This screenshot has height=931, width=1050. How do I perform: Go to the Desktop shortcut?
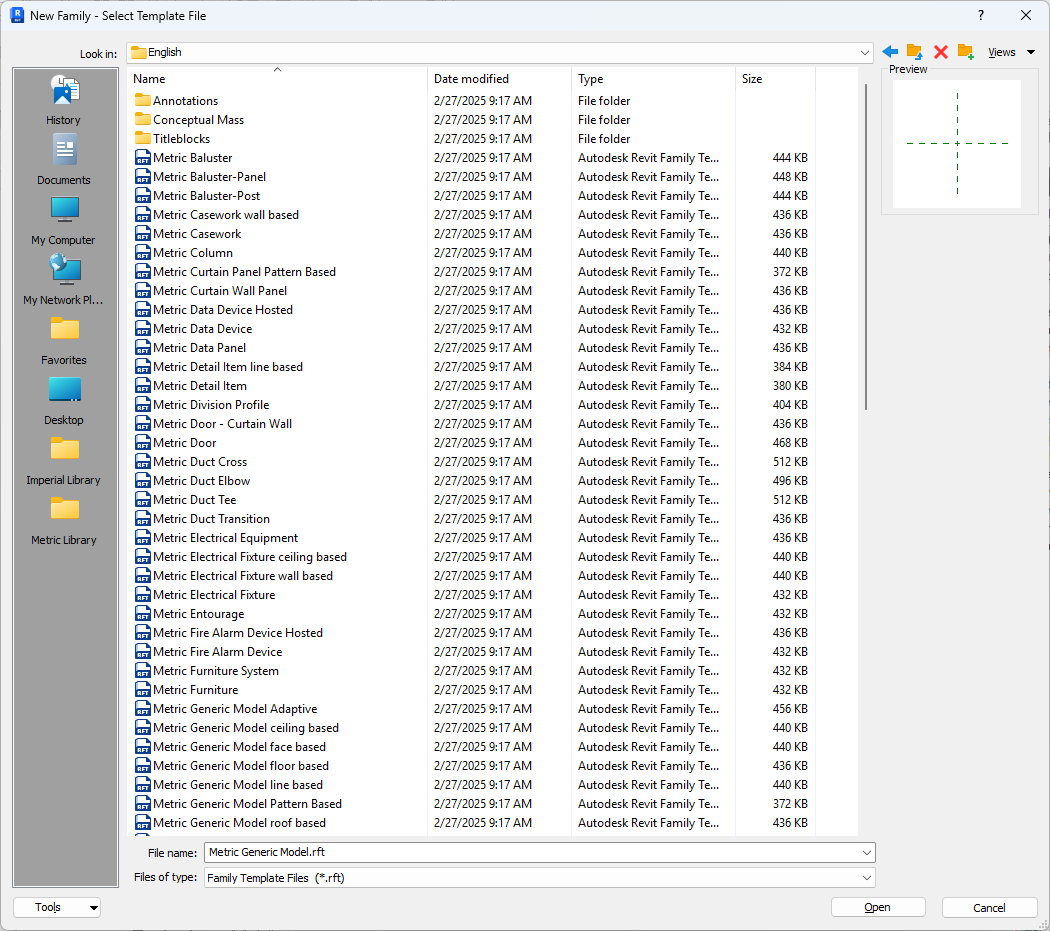coord(64,400)
